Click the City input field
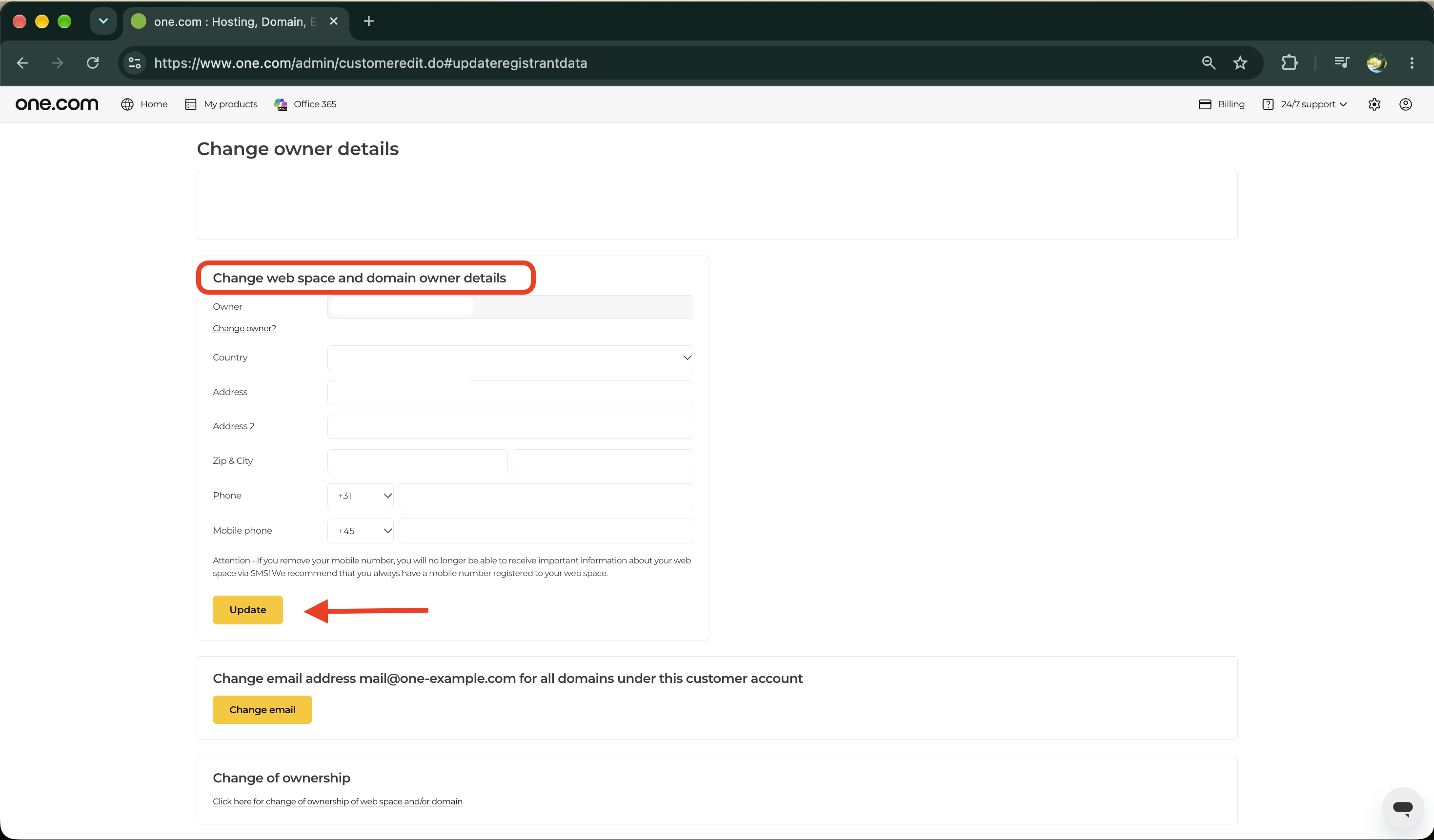The width and height of the screenshot is (1434, 840). 603,461
